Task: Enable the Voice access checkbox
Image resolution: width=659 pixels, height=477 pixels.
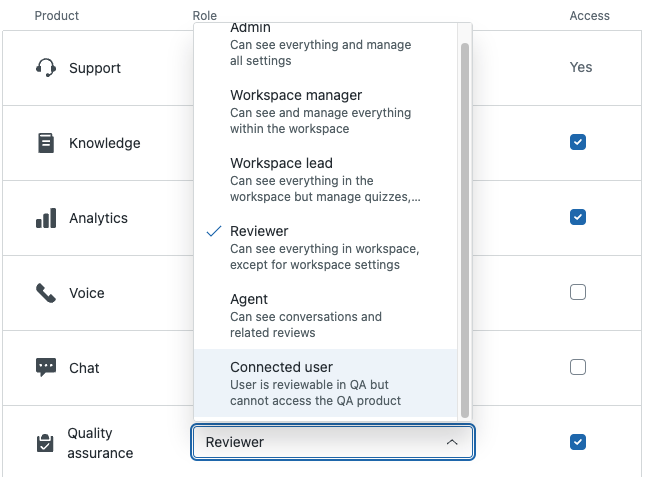Action: click(577, 292)
